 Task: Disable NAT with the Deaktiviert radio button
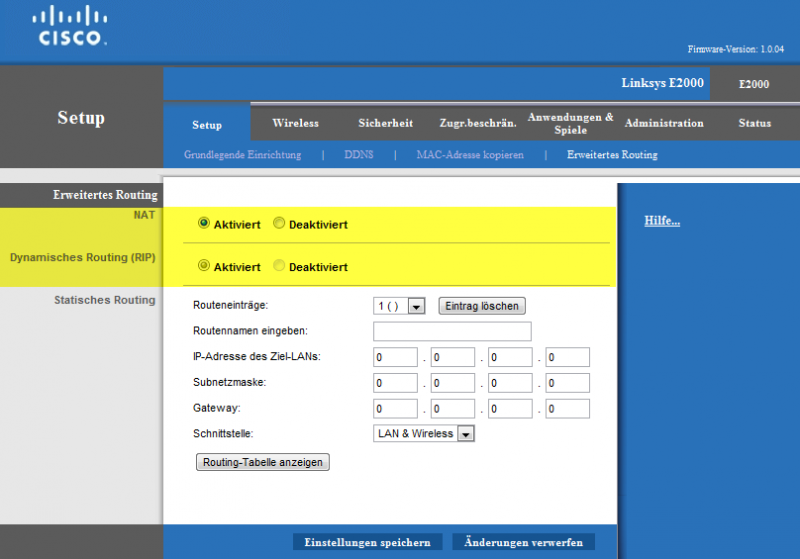pyautogui.click(x=279, y=224)
